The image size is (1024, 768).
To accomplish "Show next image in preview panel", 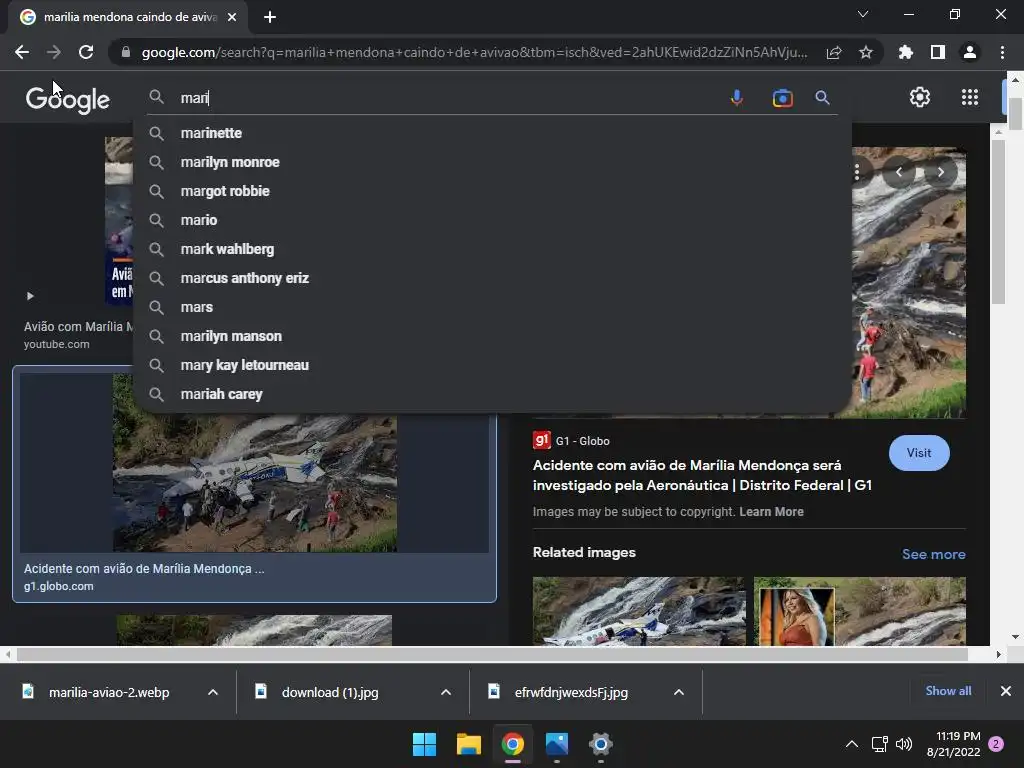I will 940,172.
